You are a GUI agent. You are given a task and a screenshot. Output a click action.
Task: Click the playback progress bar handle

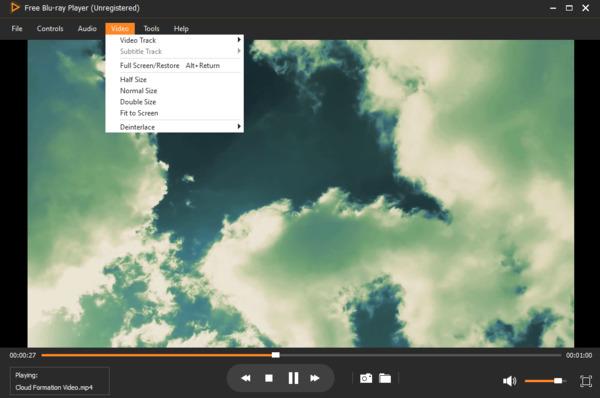point(276,355)
